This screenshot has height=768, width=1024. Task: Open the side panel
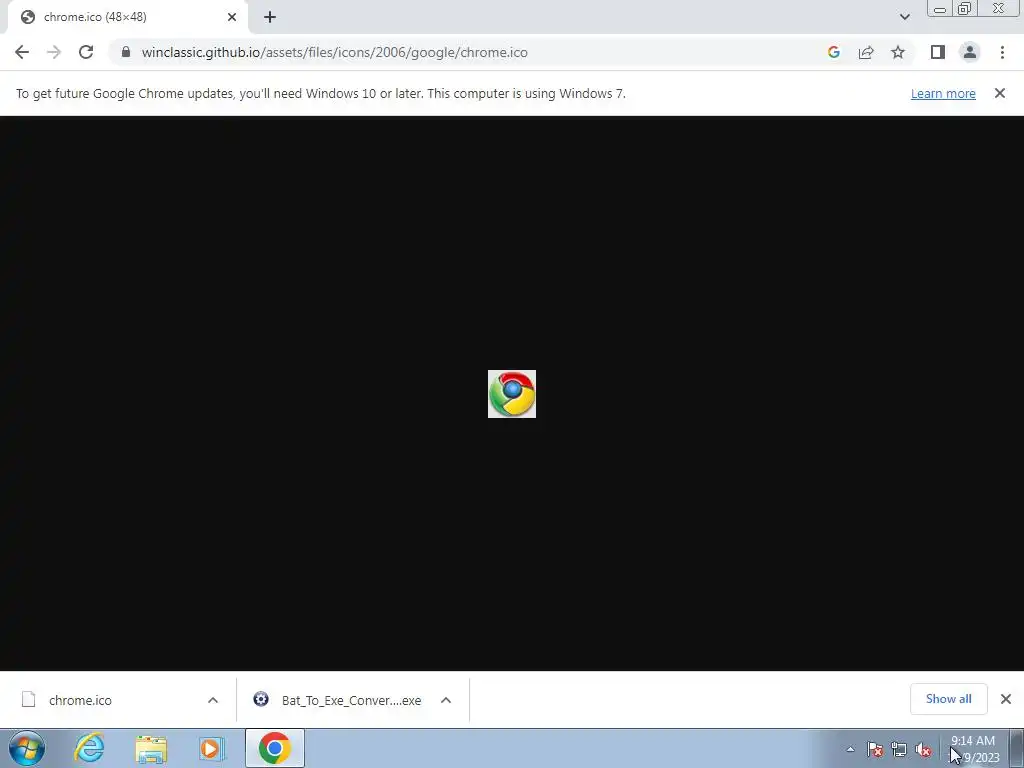[938, 52]
